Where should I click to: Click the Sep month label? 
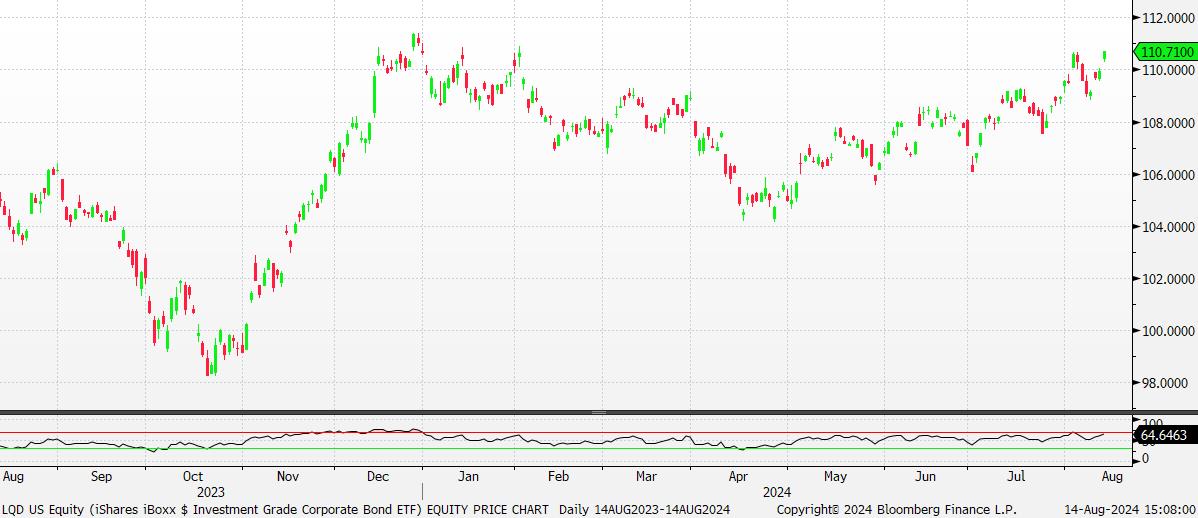pyautogui.click(x=101, y=477)
